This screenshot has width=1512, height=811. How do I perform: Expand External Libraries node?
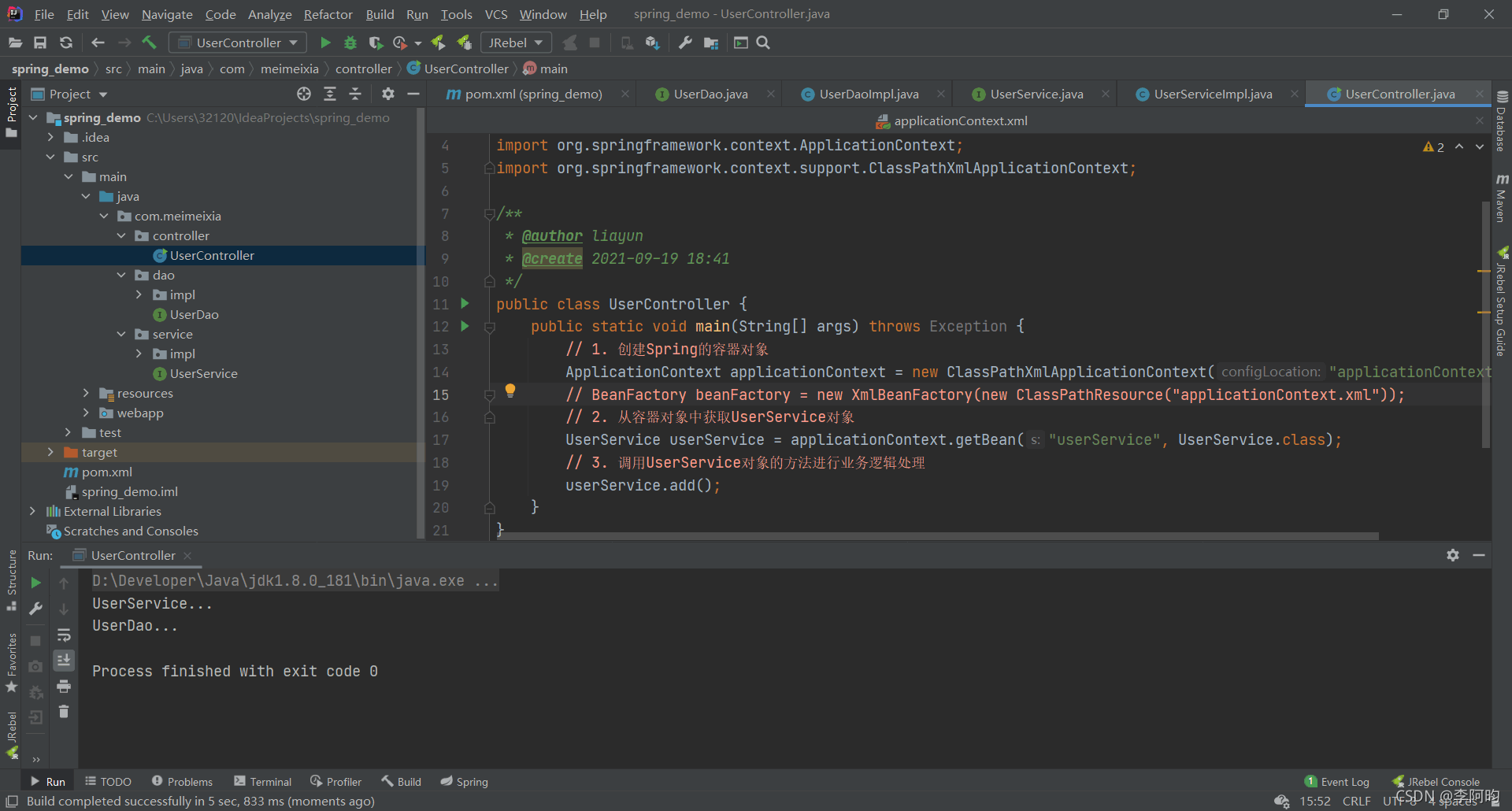tap(33, 511)
